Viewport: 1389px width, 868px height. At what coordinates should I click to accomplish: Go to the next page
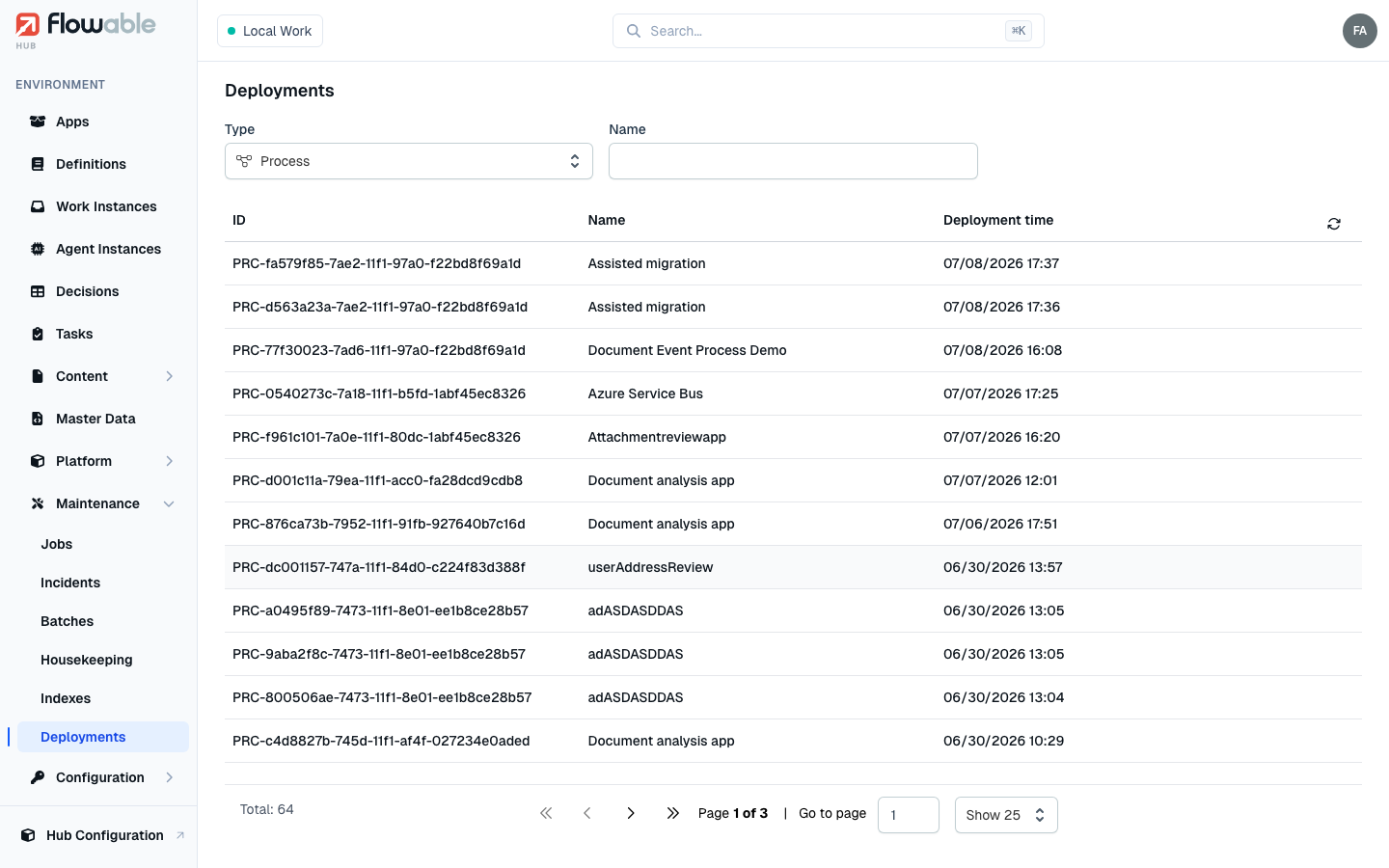tap(631, 813)
